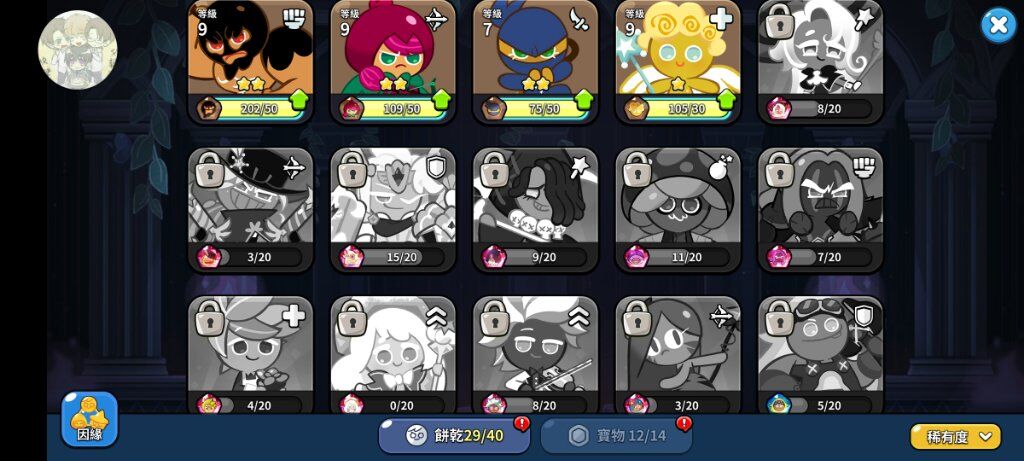The width and height of the screenshot is (1024, 461).
Task: Tap the green upgrade arrow on 109/50 cookie
Action: click(440, 101)
